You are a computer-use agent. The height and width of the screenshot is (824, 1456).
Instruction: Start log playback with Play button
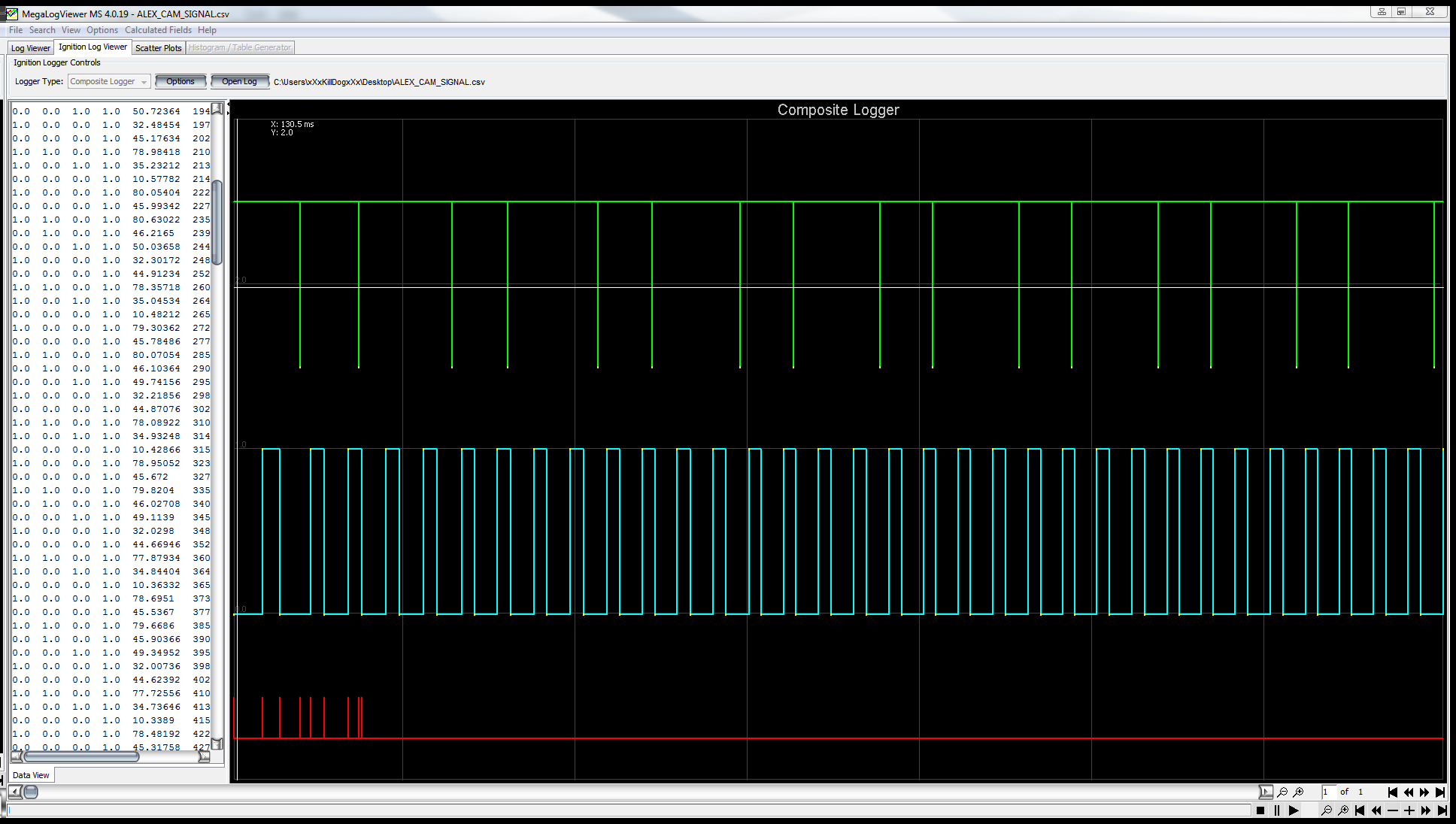point(1294,810)
